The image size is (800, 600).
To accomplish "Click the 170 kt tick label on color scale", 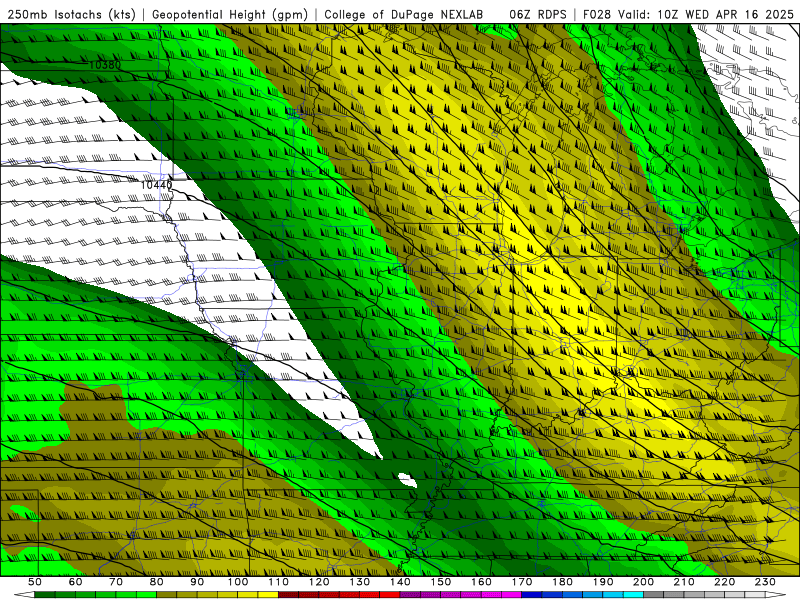I will click(522, 582).
